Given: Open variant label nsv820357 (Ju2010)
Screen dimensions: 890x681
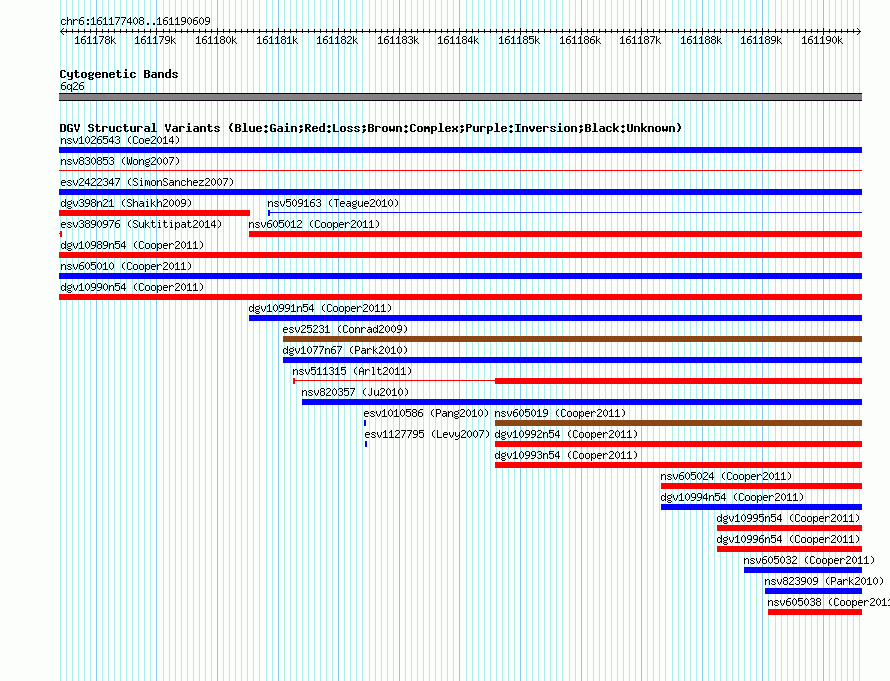Looking at the screenshot, I should tap(355, 392).
